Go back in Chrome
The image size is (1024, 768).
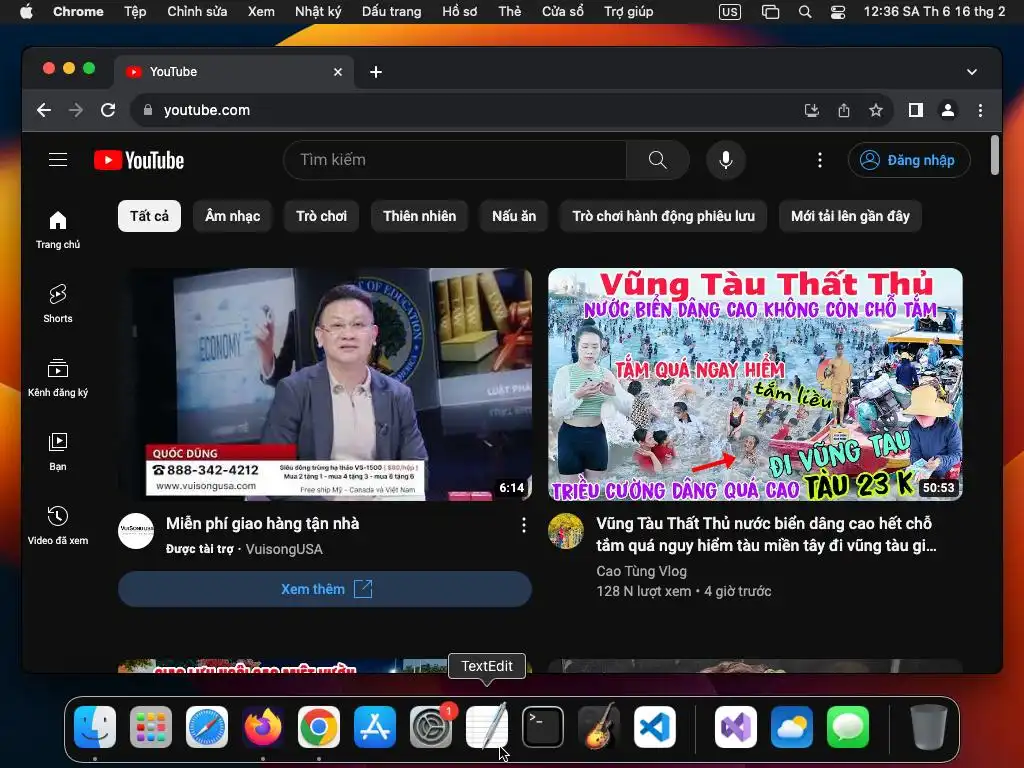pyautogui.click(x=44, y=110)
